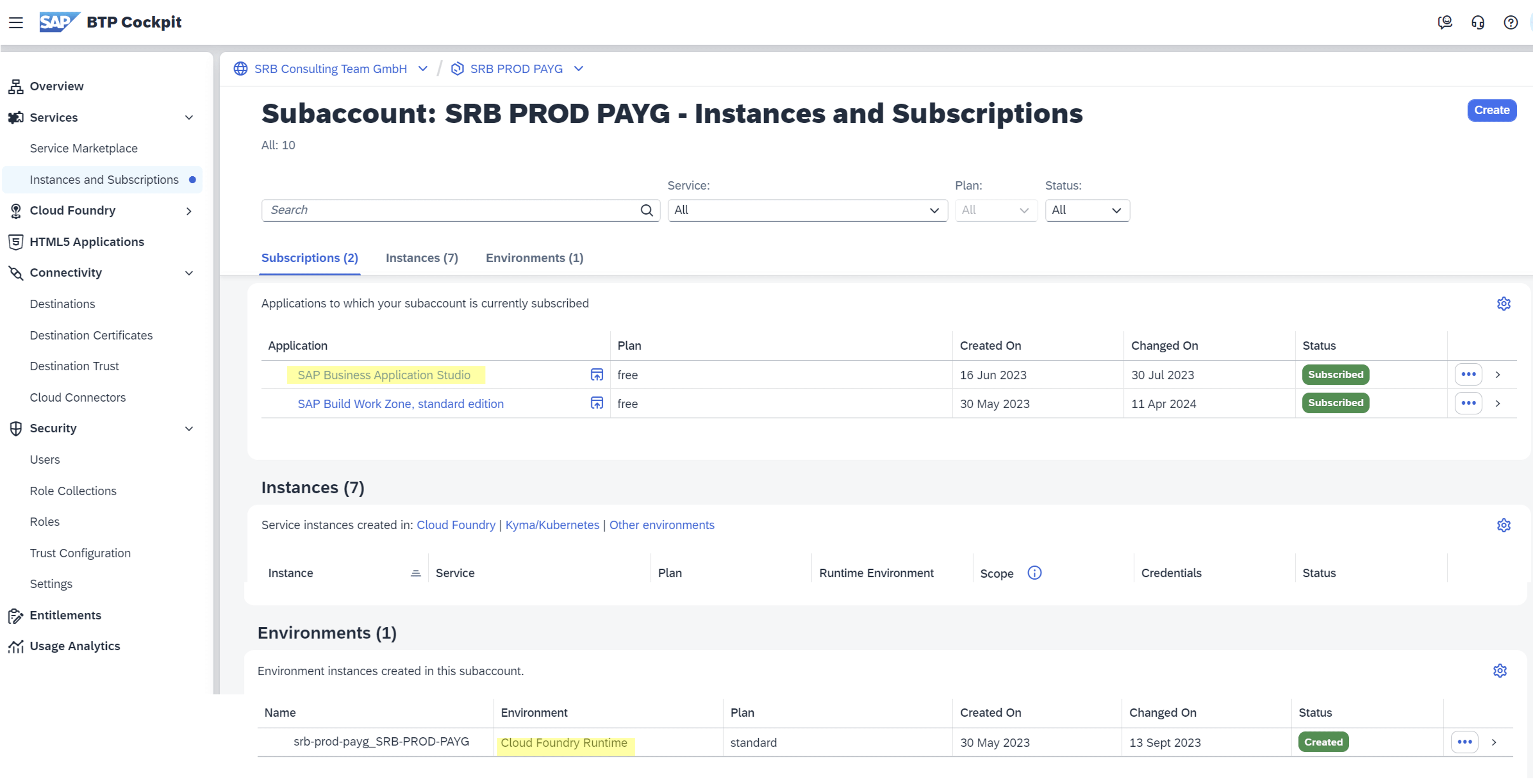Viewport: 1533px width, 784px height.
Task: Open the Plan filter dropdown
Action: (x=996, y=210)
